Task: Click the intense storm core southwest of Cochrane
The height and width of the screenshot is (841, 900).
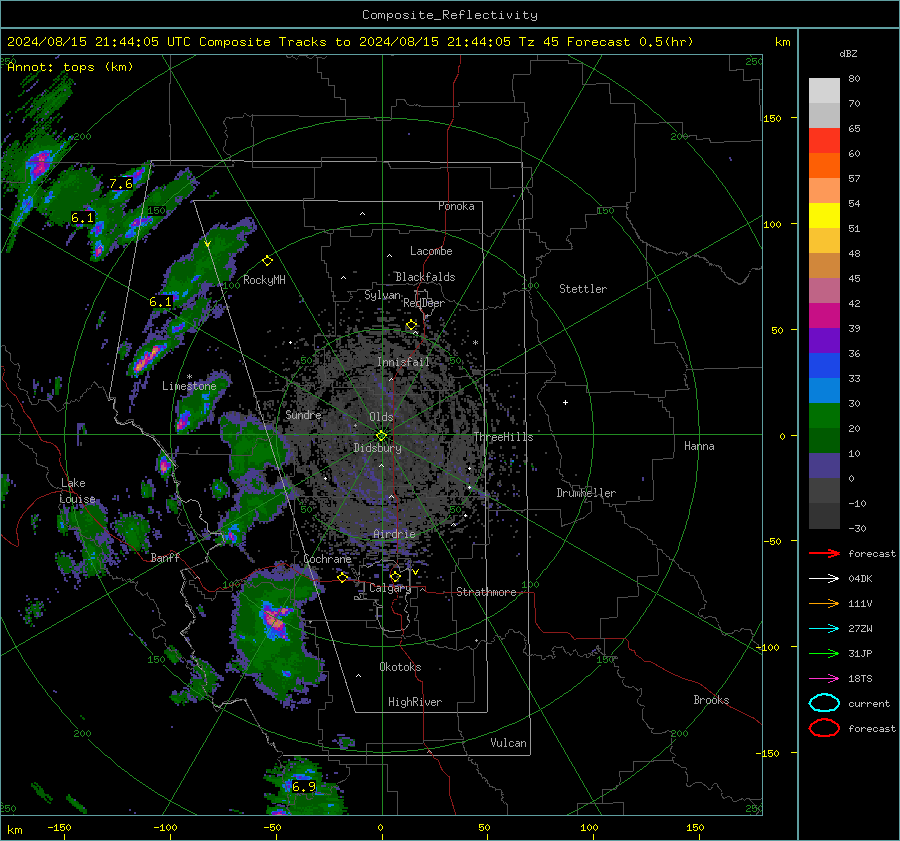Action: 274,621
